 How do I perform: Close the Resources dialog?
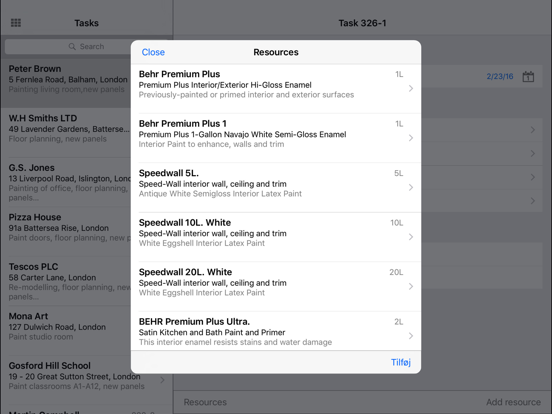(x=153, y=52)
